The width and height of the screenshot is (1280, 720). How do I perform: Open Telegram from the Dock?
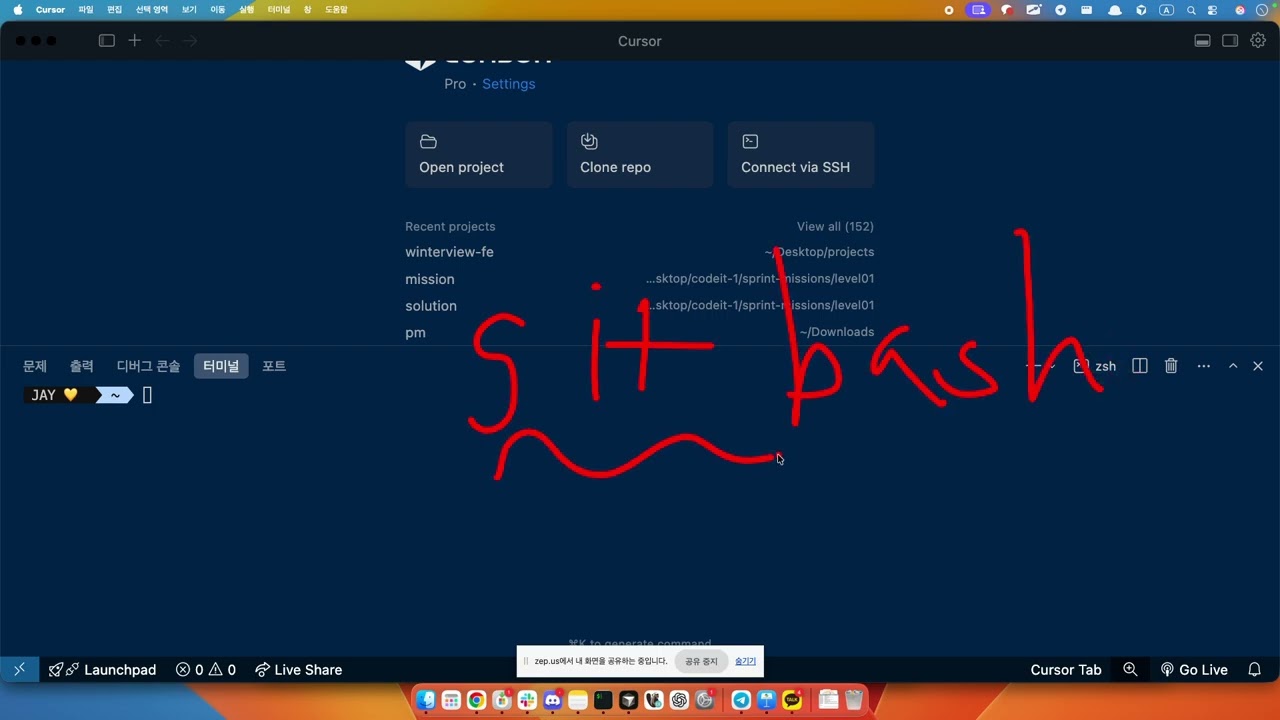coord(741,700)
